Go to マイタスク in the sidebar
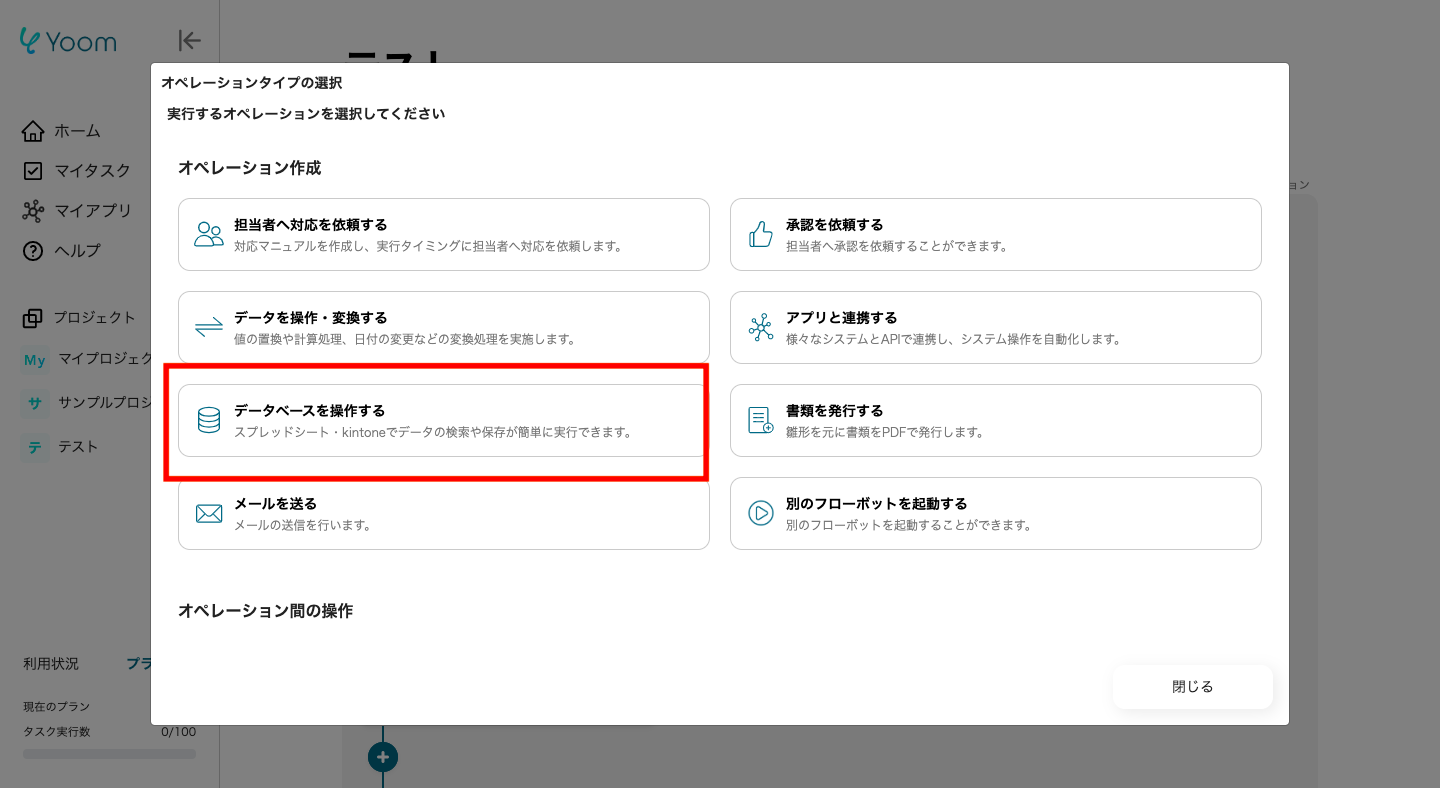This screenshot has width=1440, height=788. pyautogui.click(x=91, y=171)
